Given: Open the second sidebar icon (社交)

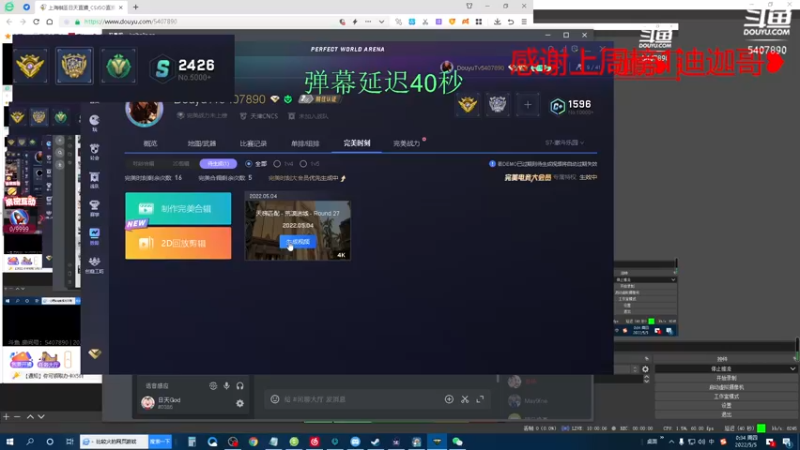Looking at the screenshot, I should (x=94, y=151).
